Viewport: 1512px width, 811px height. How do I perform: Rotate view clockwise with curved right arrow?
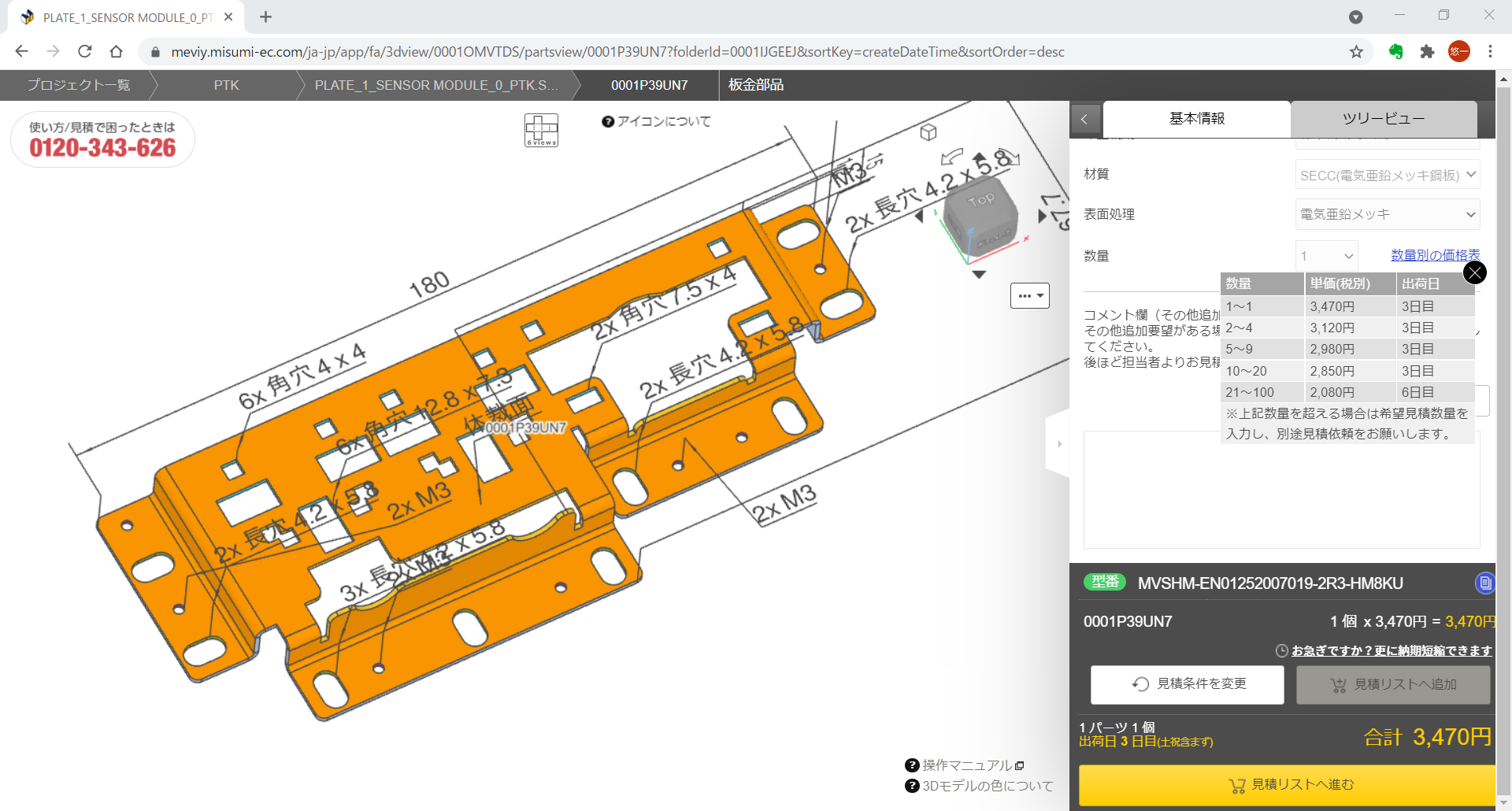[x=1009, y=156]
